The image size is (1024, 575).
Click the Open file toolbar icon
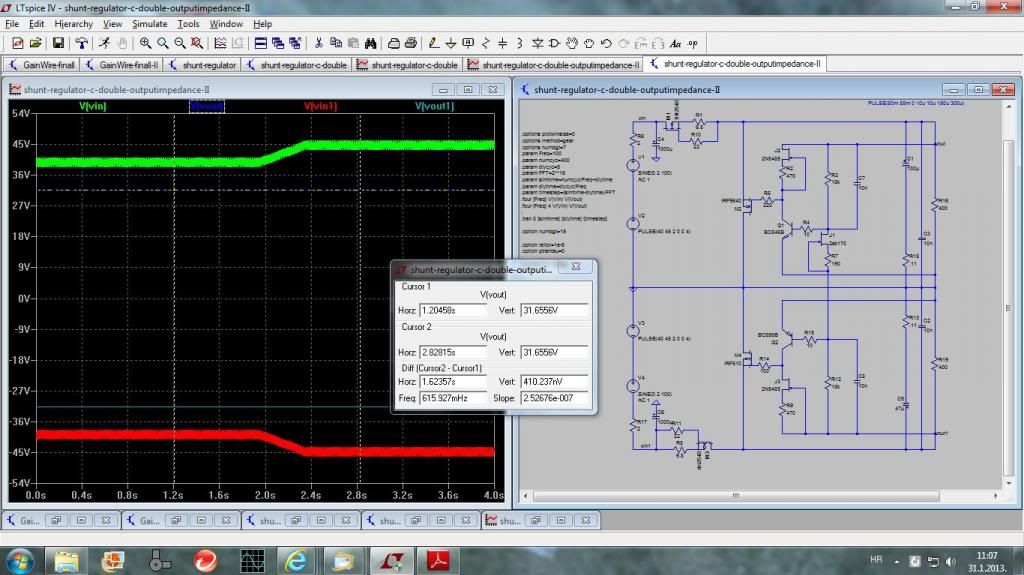tap(35, 44)
